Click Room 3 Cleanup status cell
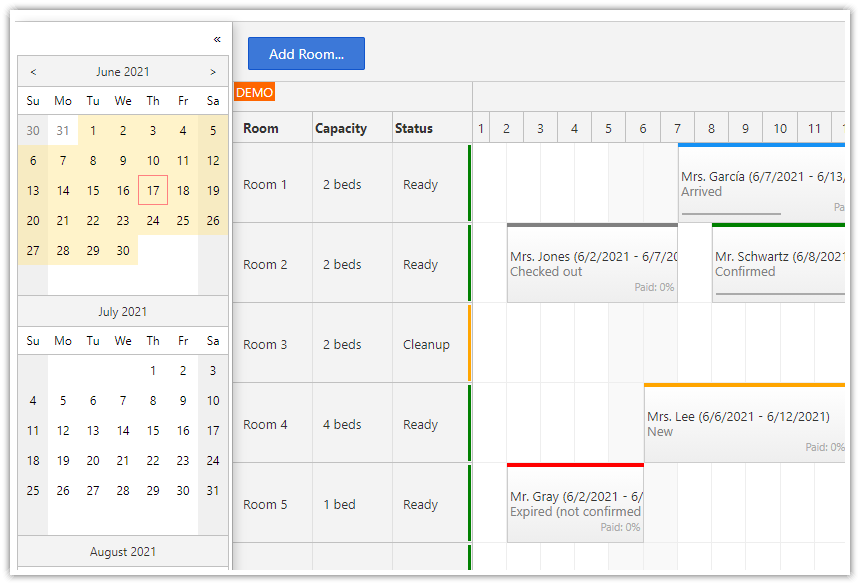This screenshot has height=585, width=860. [x=426, y=344]
